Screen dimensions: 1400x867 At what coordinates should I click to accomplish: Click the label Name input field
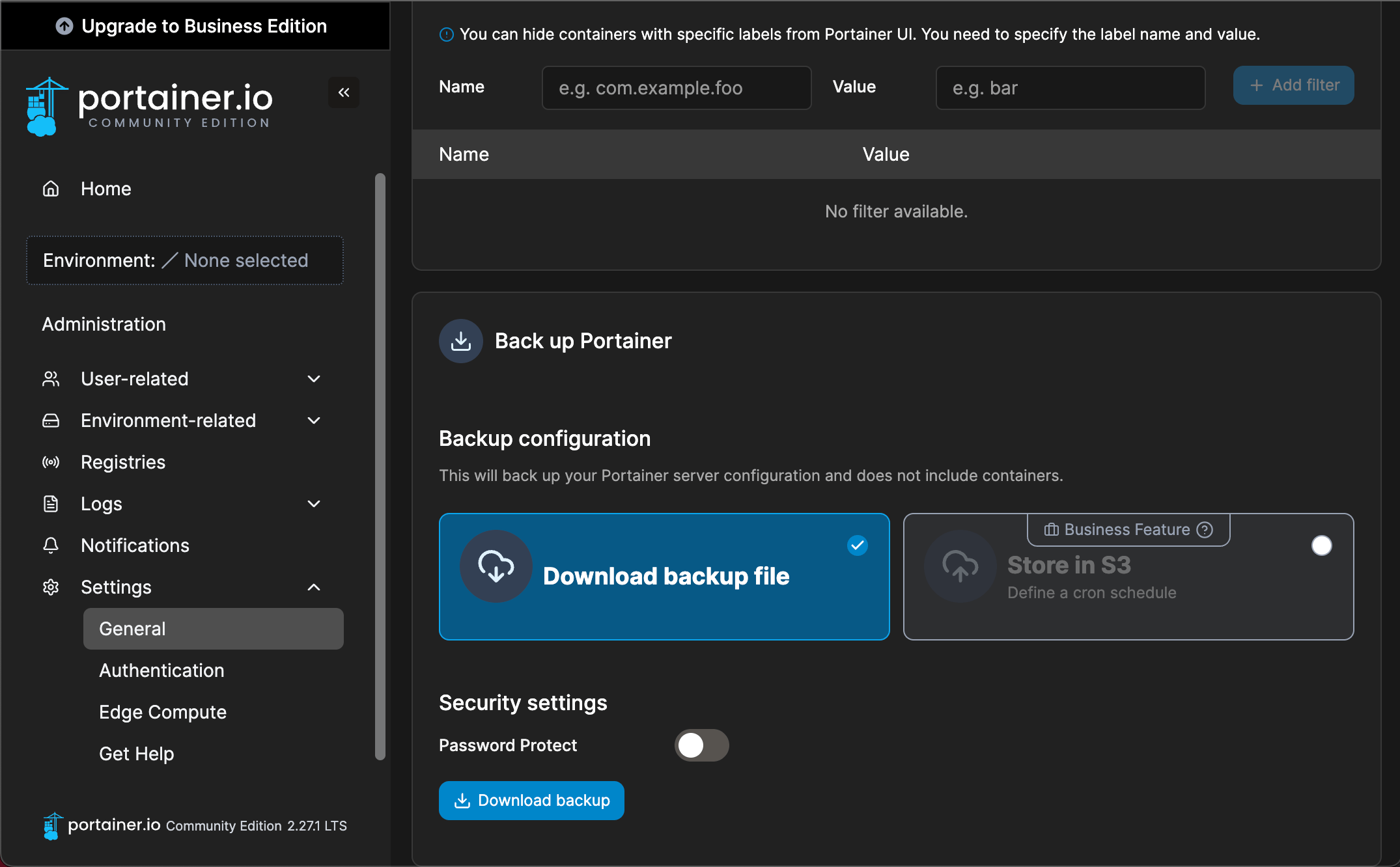(x=676, y=88)
